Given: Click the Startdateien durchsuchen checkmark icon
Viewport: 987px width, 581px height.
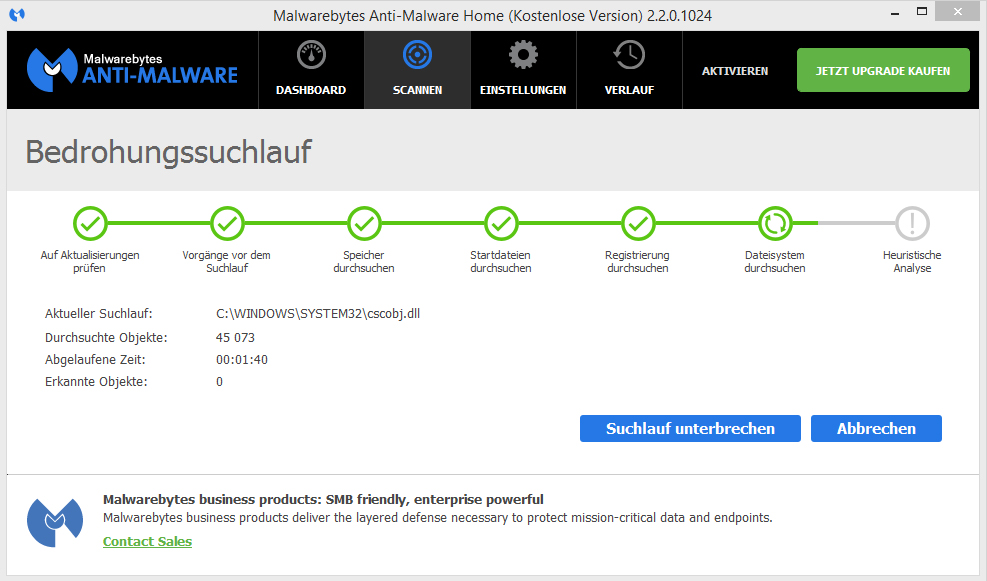Looking at the screenshot, I should 501,223.
